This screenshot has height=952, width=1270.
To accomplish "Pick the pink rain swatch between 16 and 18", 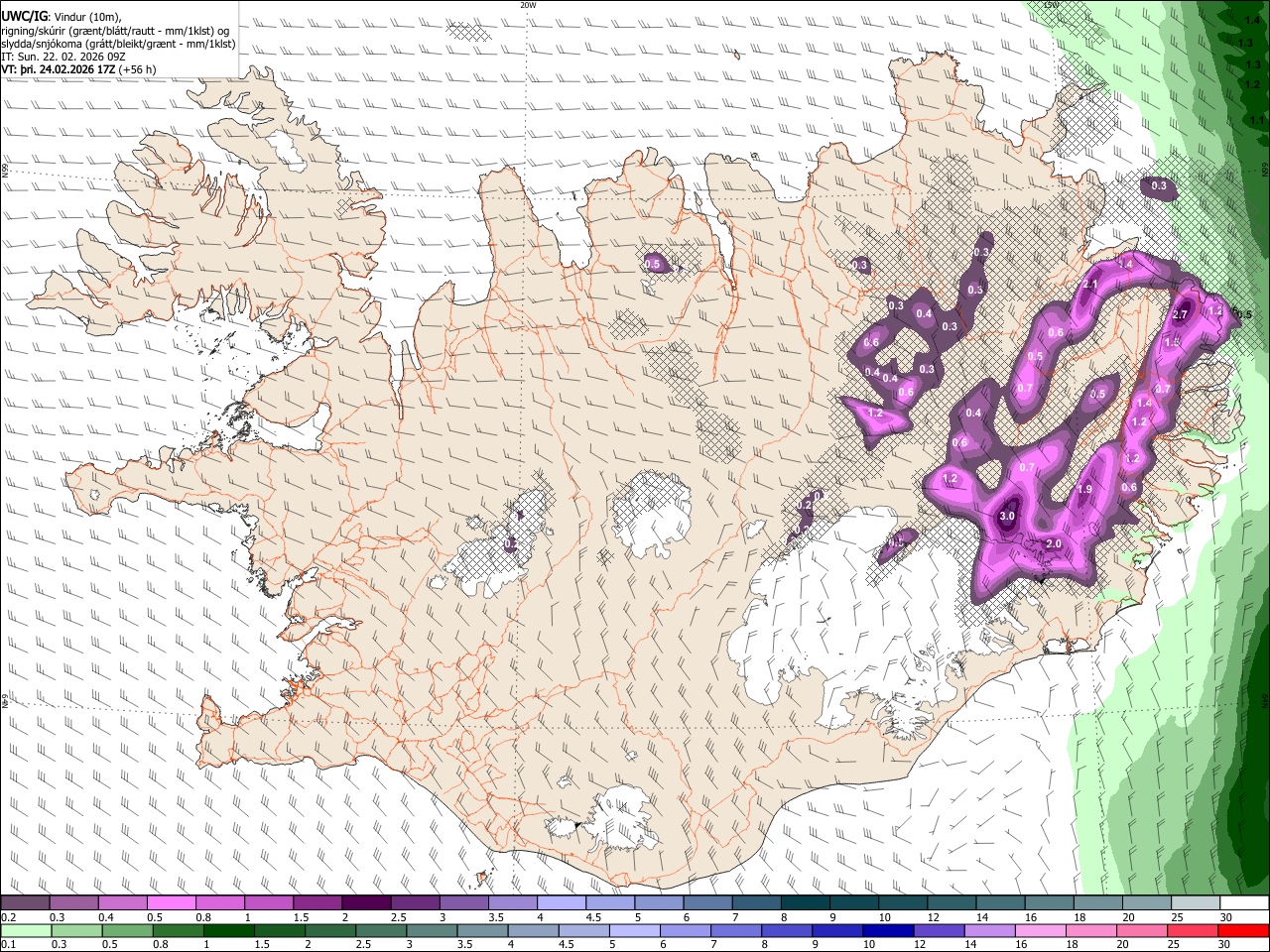I will click(1042, 930).
